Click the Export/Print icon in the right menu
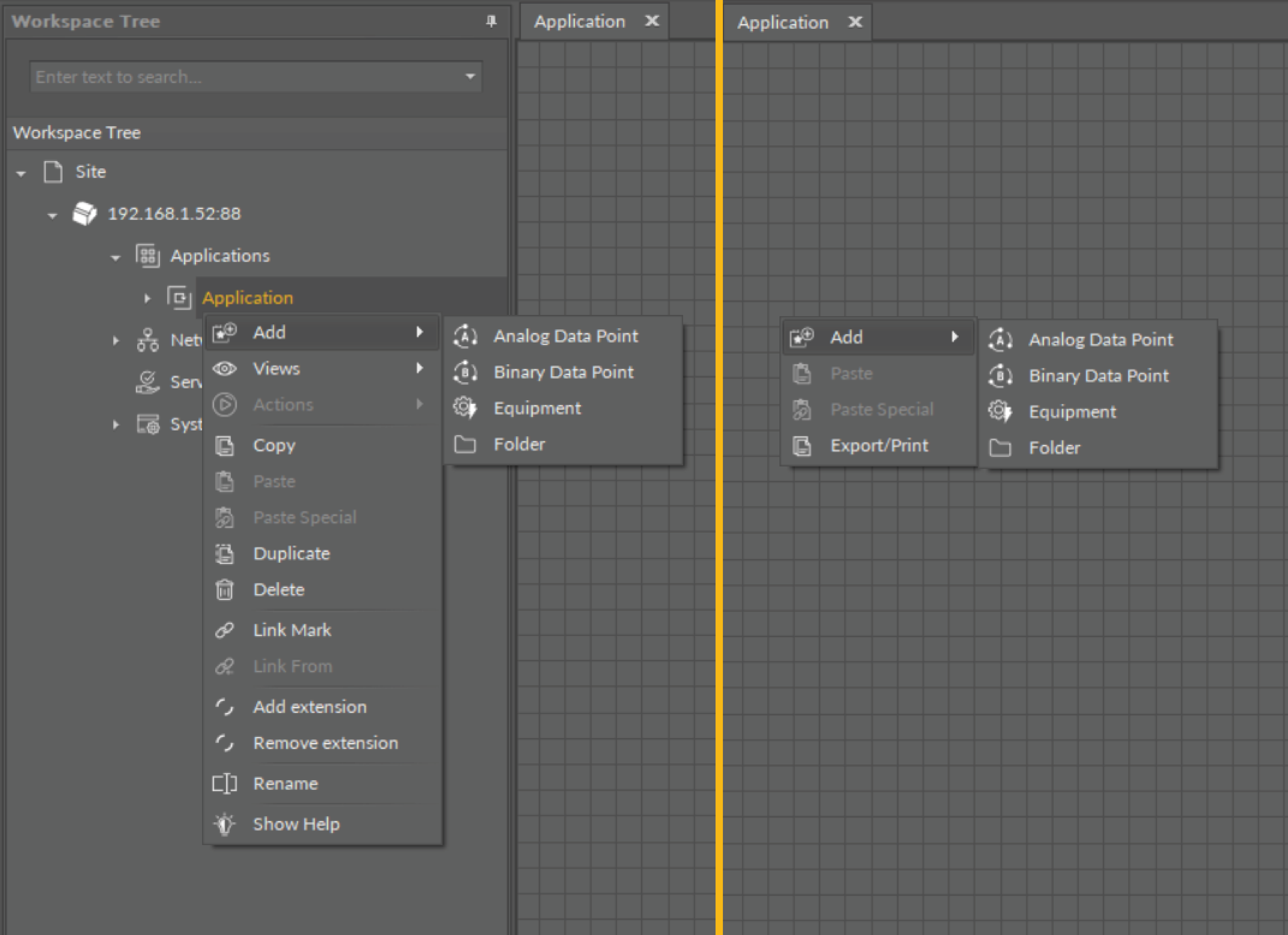Screen dimensions: 1288x935 [801, 446]
